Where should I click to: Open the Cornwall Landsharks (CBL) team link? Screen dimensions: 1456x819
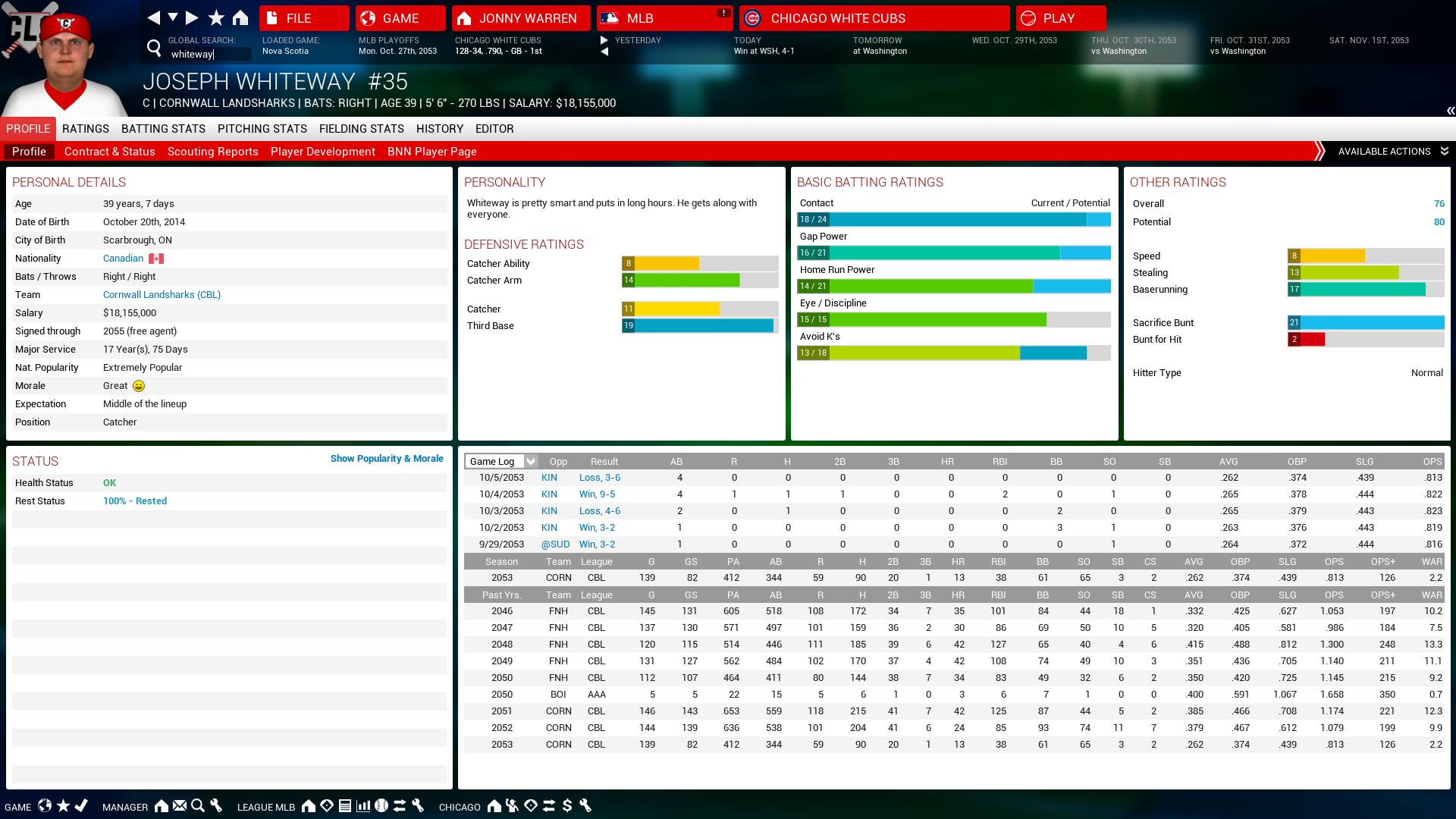pos(162,295)
